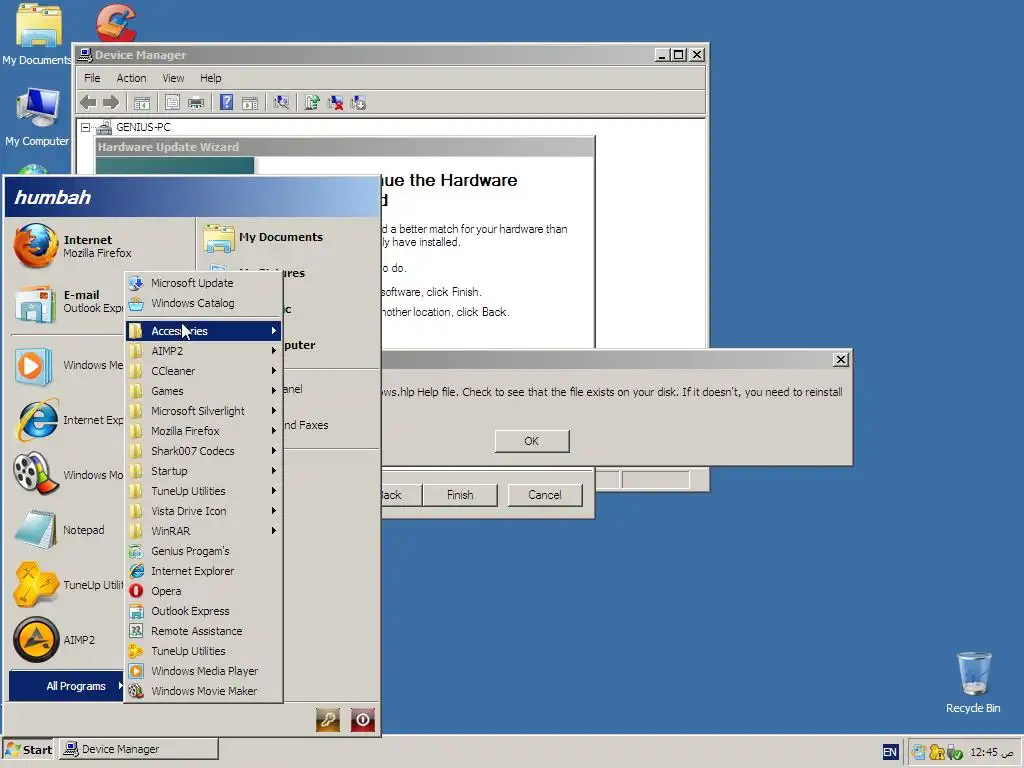Click Device Manager taskbar button
Viewport: 1024px width, 768px height.
tap(139, 749)
